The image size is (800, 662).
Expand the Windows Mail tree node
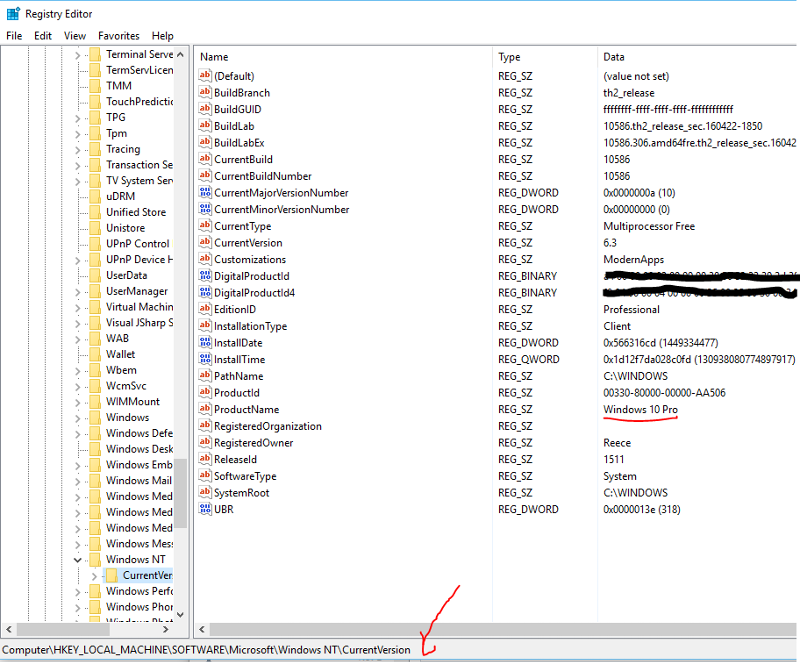tap(78, 481)
